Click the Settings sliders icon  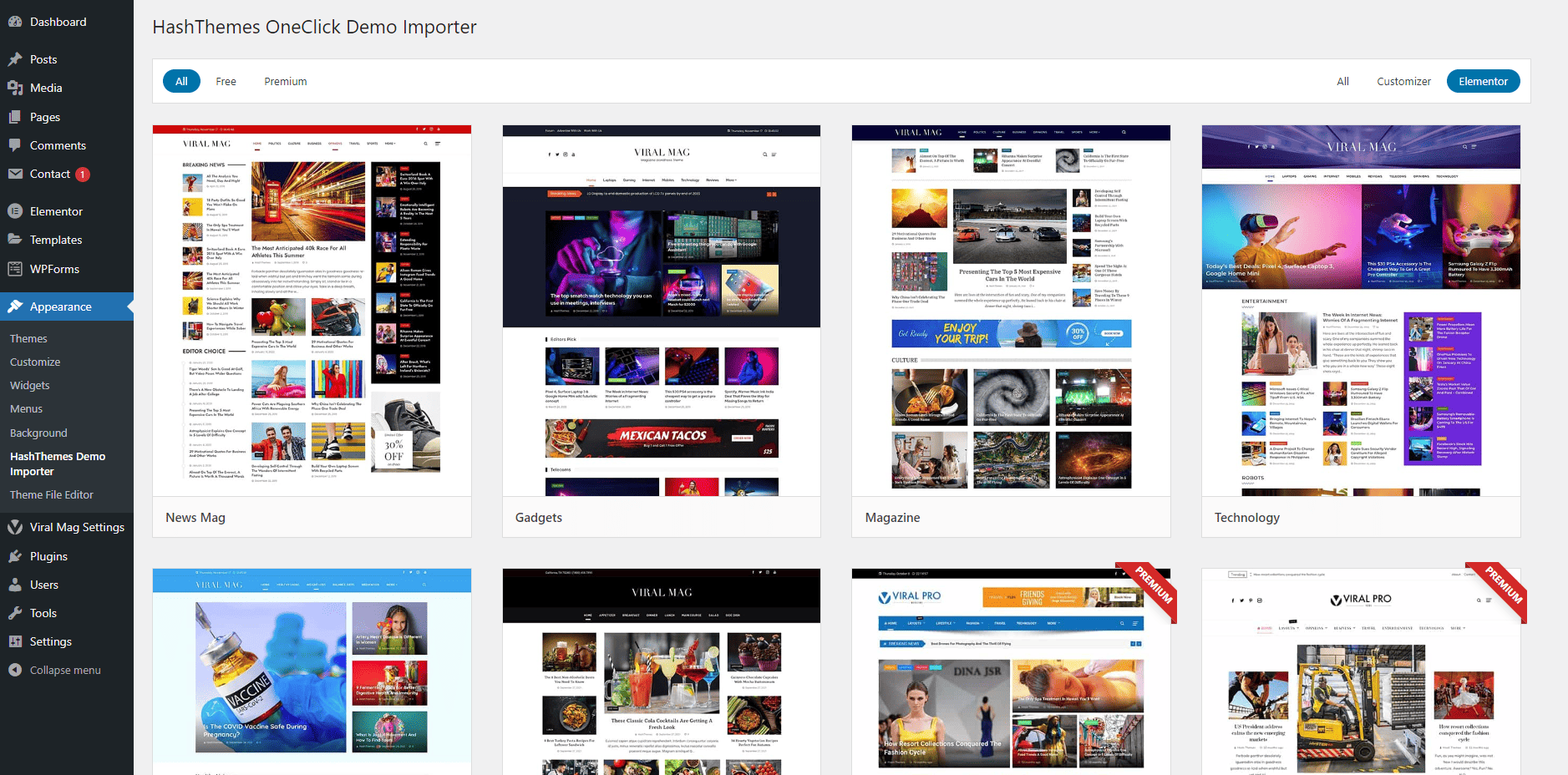(x=15, y=641)
